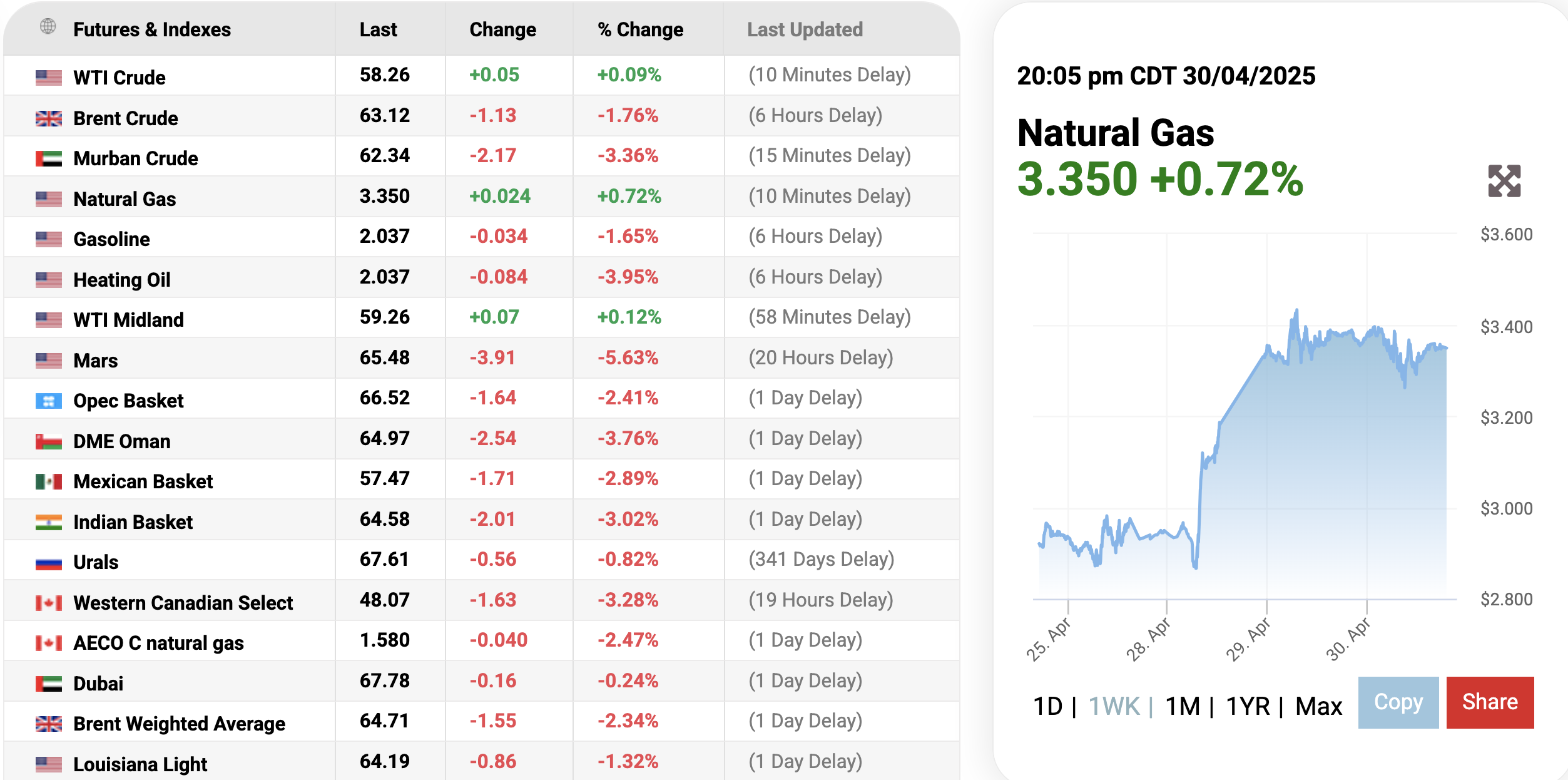Screen dimensions: 1568x780
Task: Show the 1YR chart view
Action: [x=1248, y=706]
